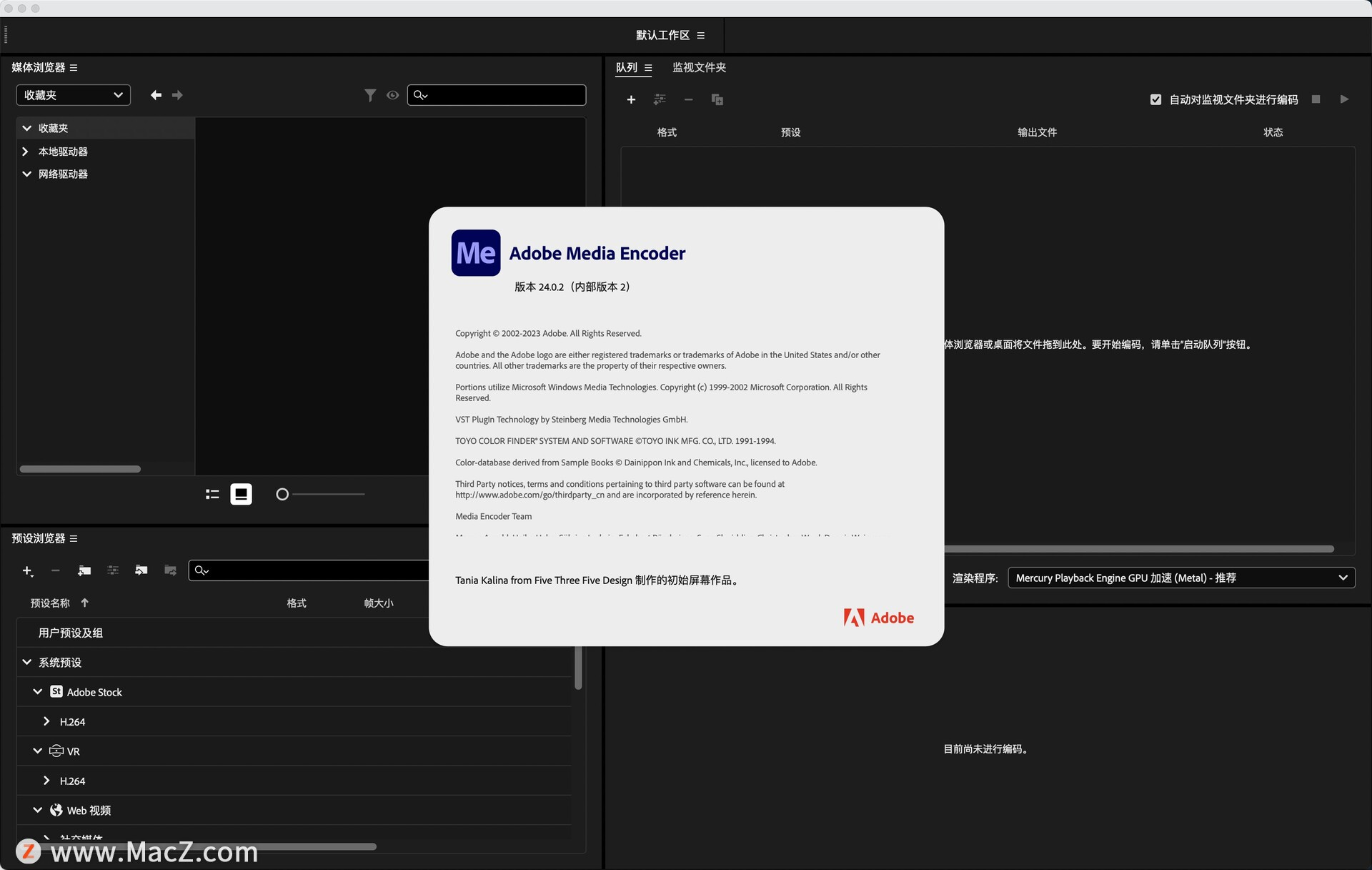The height and width of the screenshot is (870, 1372).
Task: Open the 预设浏览器 panel menu
Action: [x=74, y=538]
